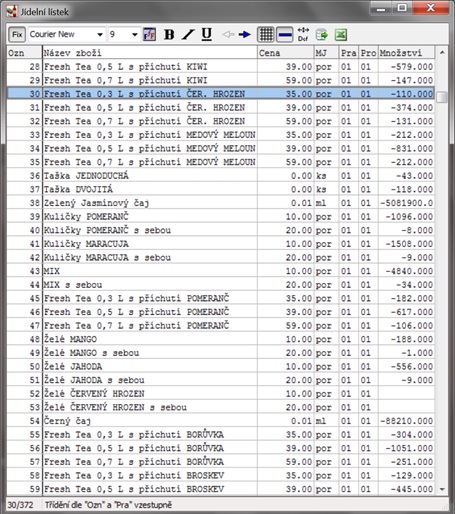The image size is (455, 514).
Task: Sort by the Cena column header
Action: 285,53
